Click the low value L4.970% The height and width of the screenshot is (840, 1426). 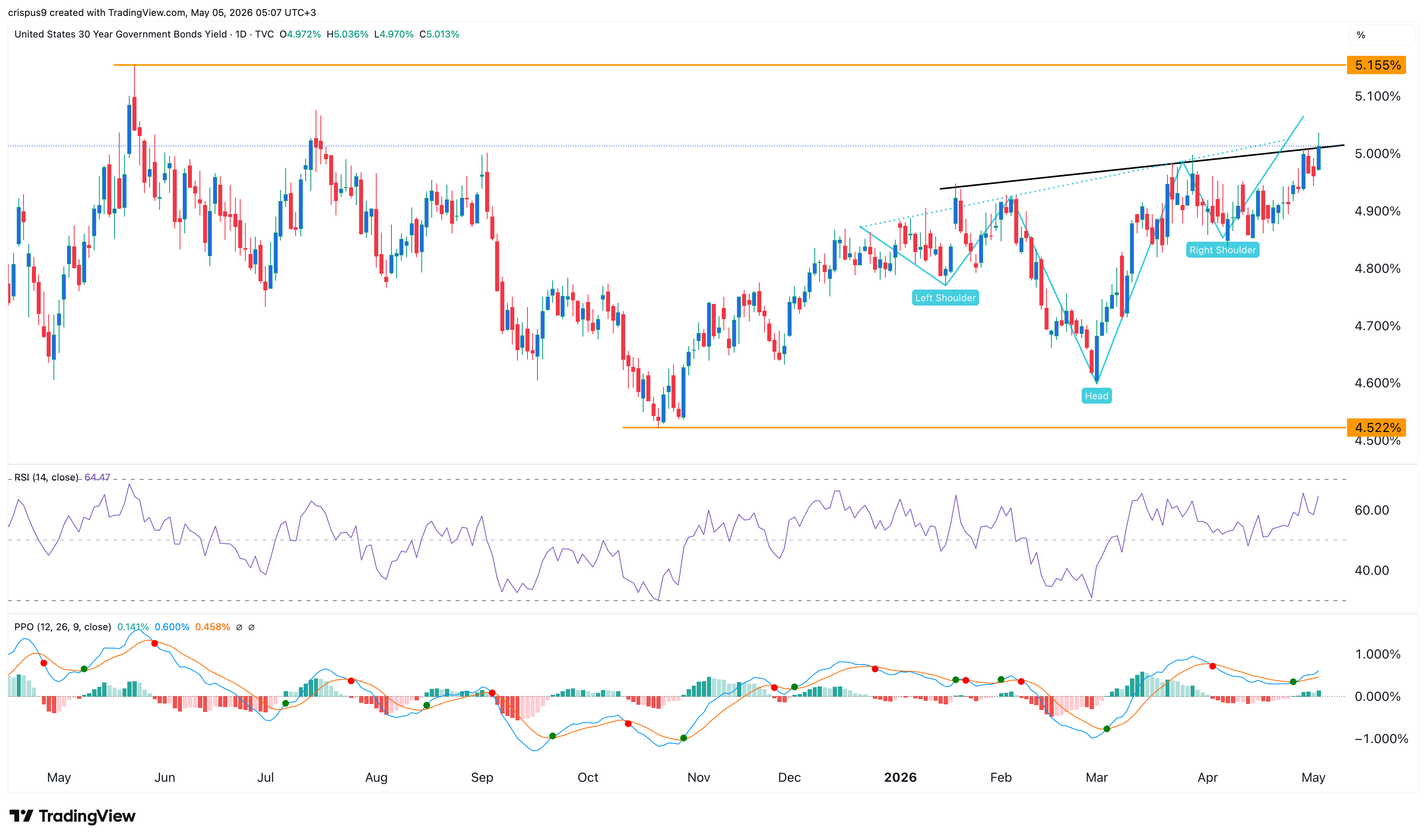pos(394,34)
